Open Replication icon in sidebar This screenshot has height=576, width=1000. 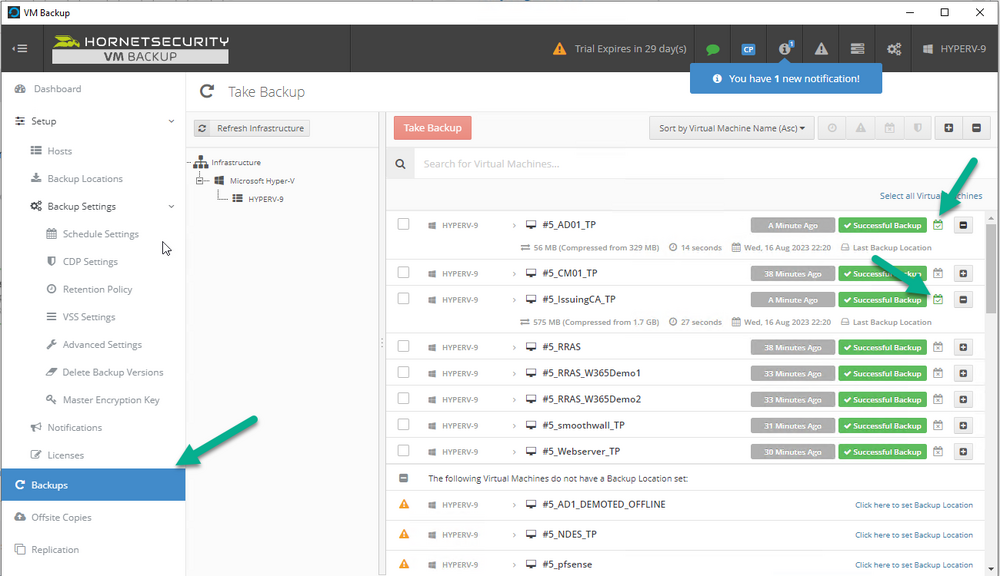click(x=20, y=549)
